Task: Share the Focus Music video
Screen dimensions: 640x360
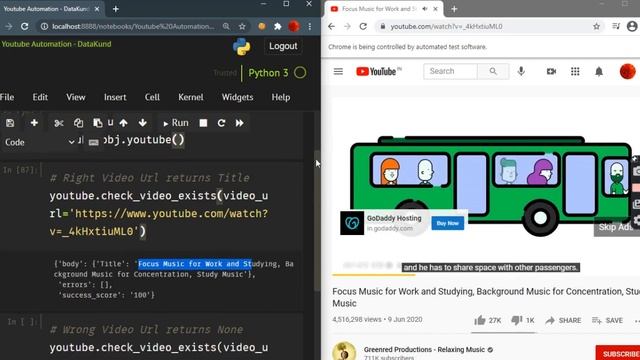Action: (563, 320)
